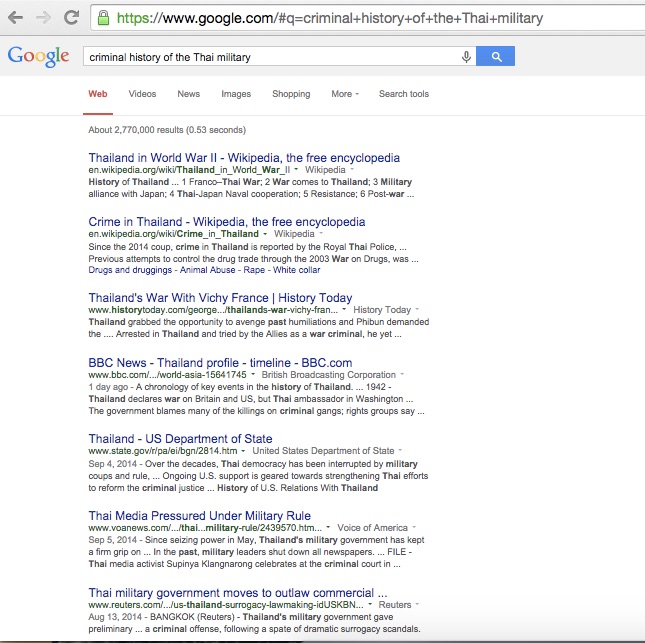Open Search tools options
Screen dimensions: 645x643
click(404, 94)
